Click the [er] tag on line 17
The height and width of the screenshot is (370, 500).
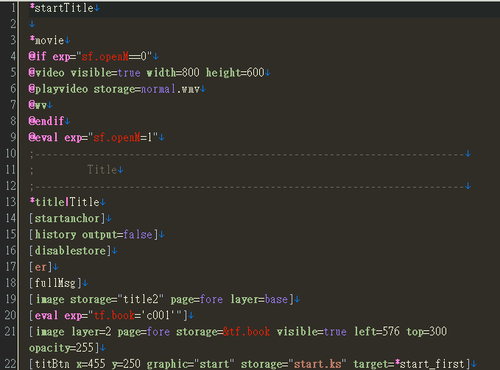(x=41, y=267)
